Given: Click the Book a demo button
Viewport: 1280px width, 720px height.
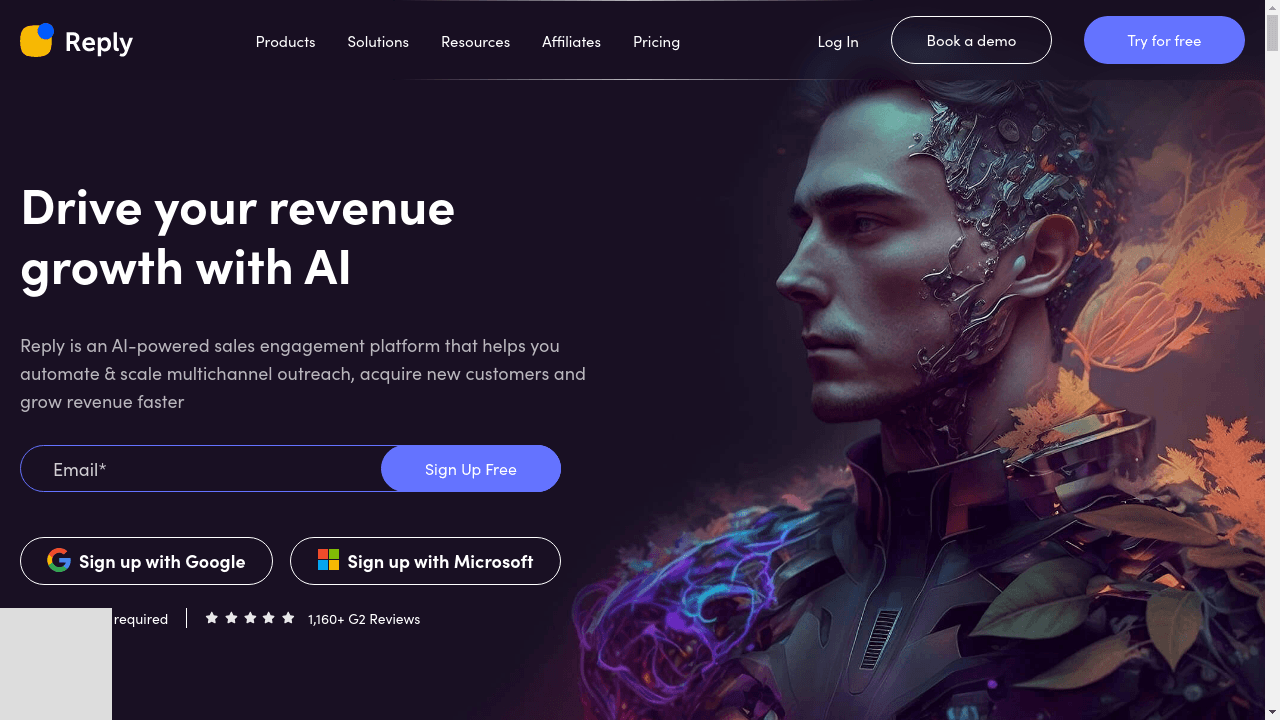Looking at the screenshot, I should (971, 40).
